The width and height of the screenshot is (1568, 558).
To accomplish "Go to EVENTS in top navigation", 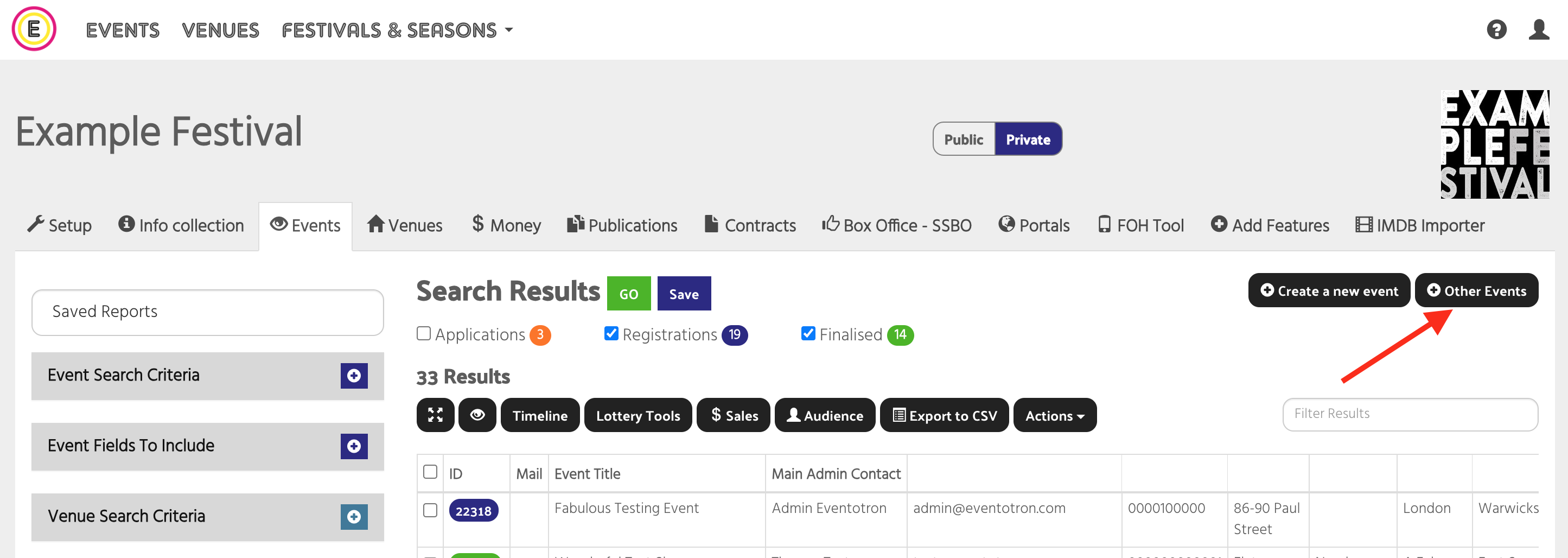I will point(123,30).
